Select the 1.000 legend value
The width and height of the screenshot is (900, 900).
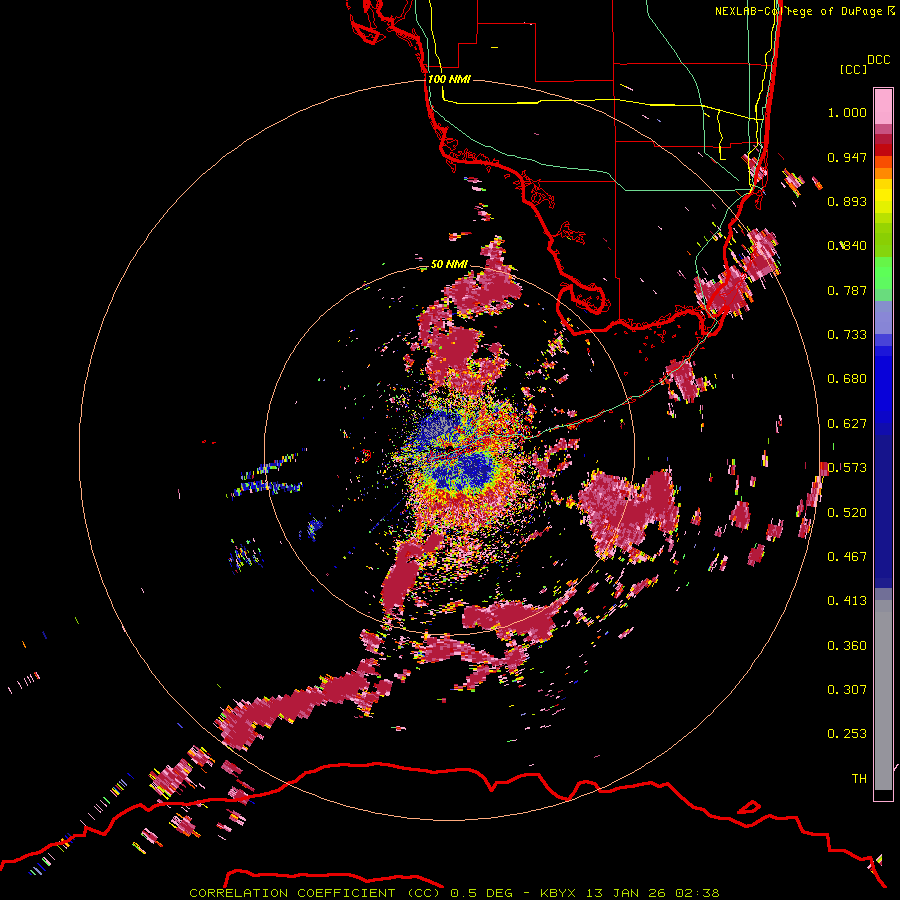[847, 112]
